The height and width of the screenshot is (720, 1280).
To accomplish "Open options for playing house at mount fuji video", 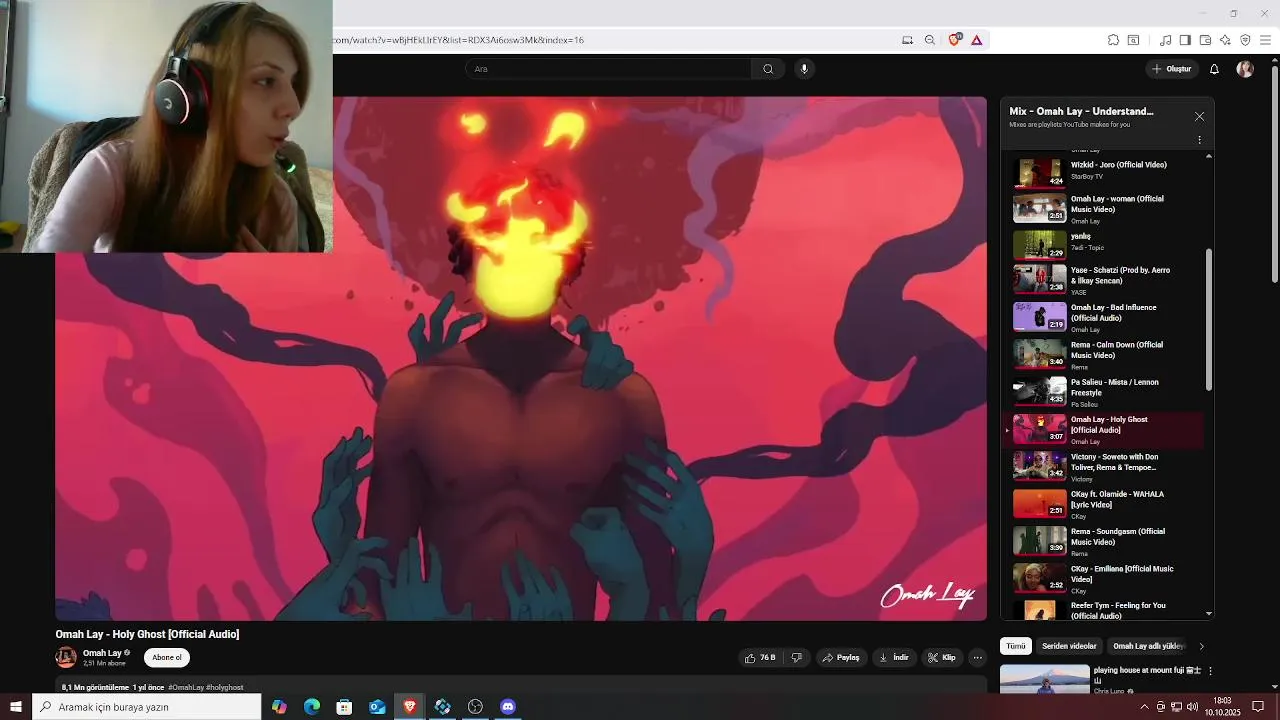I will coord(1210,671).
